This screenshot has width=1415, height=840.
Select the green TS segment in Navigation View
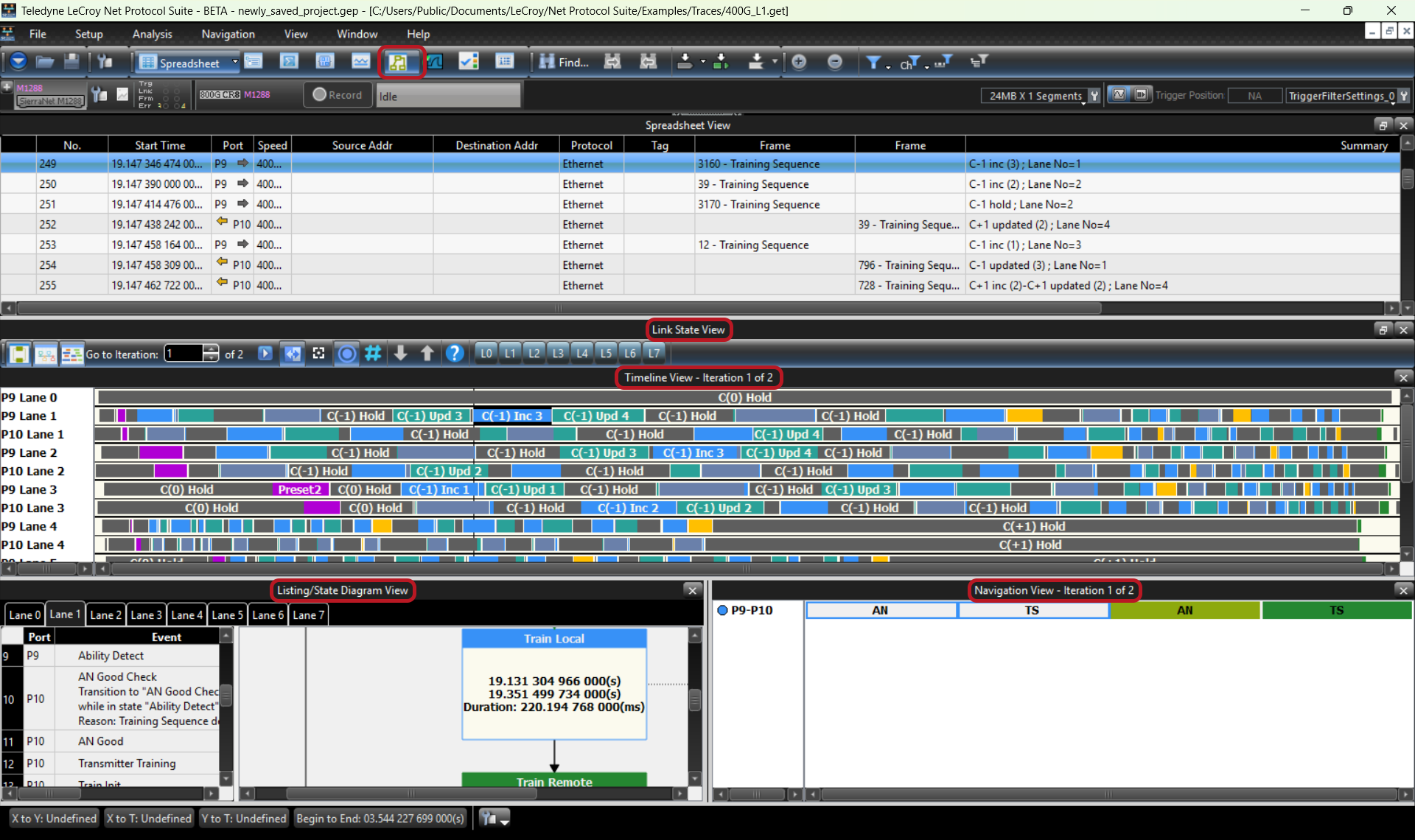1337,610
